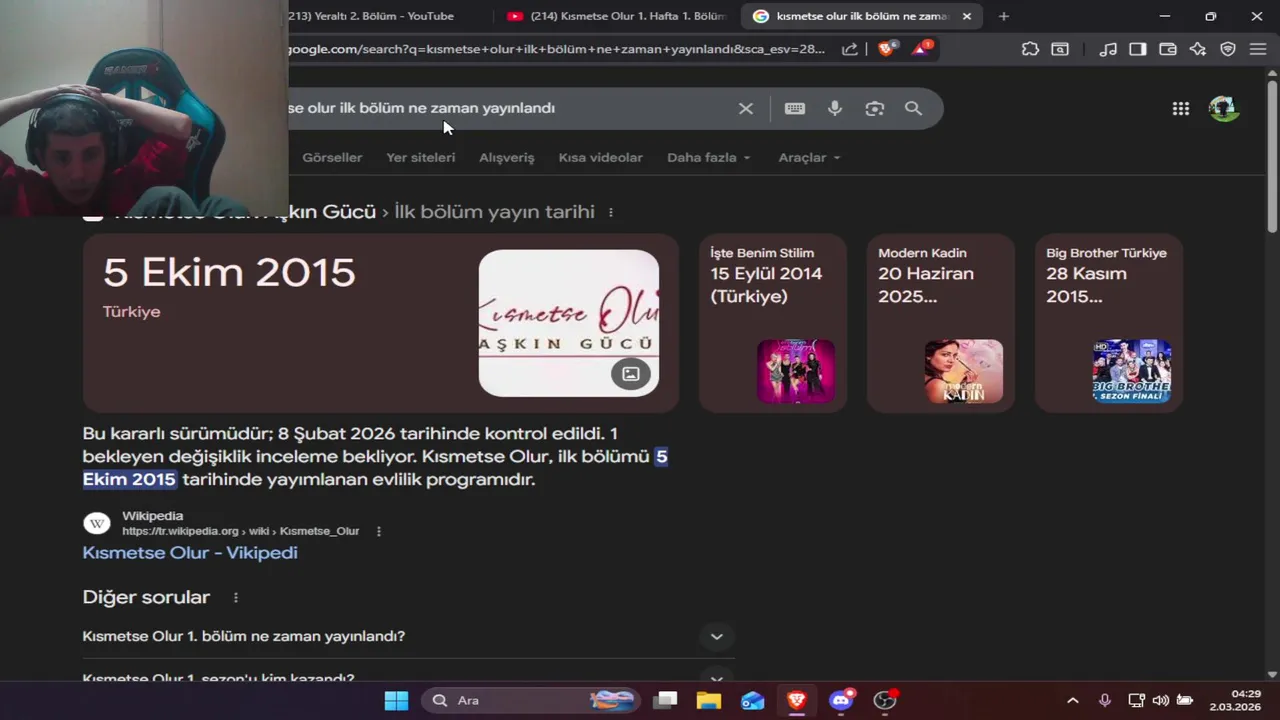Click the İşte Benim Stilim poster thumbnail

(x=796, y=371)
